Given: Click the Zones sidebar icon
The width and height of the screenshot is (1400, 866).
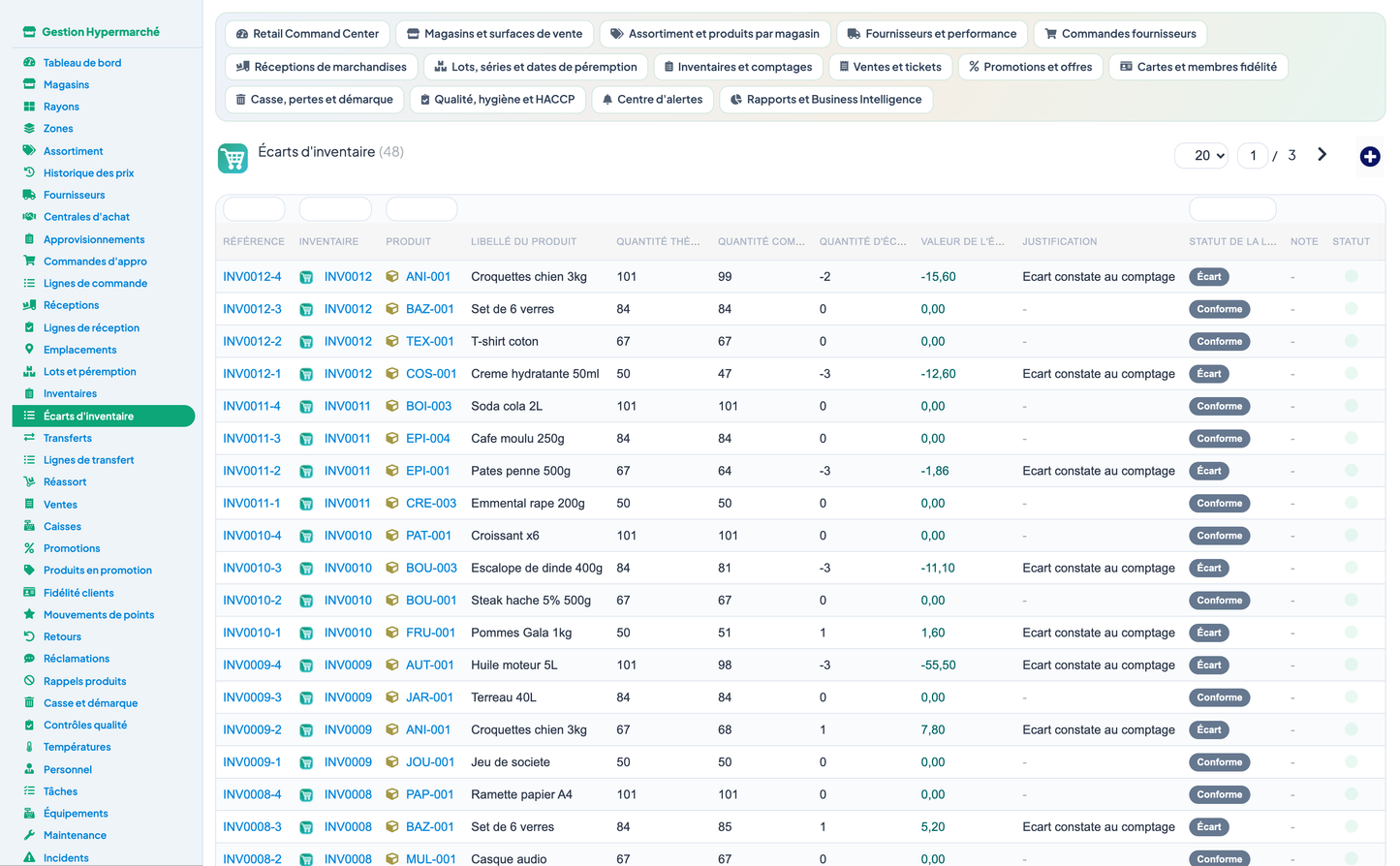Looking at the screenshot, I should [x=29, y=128].
